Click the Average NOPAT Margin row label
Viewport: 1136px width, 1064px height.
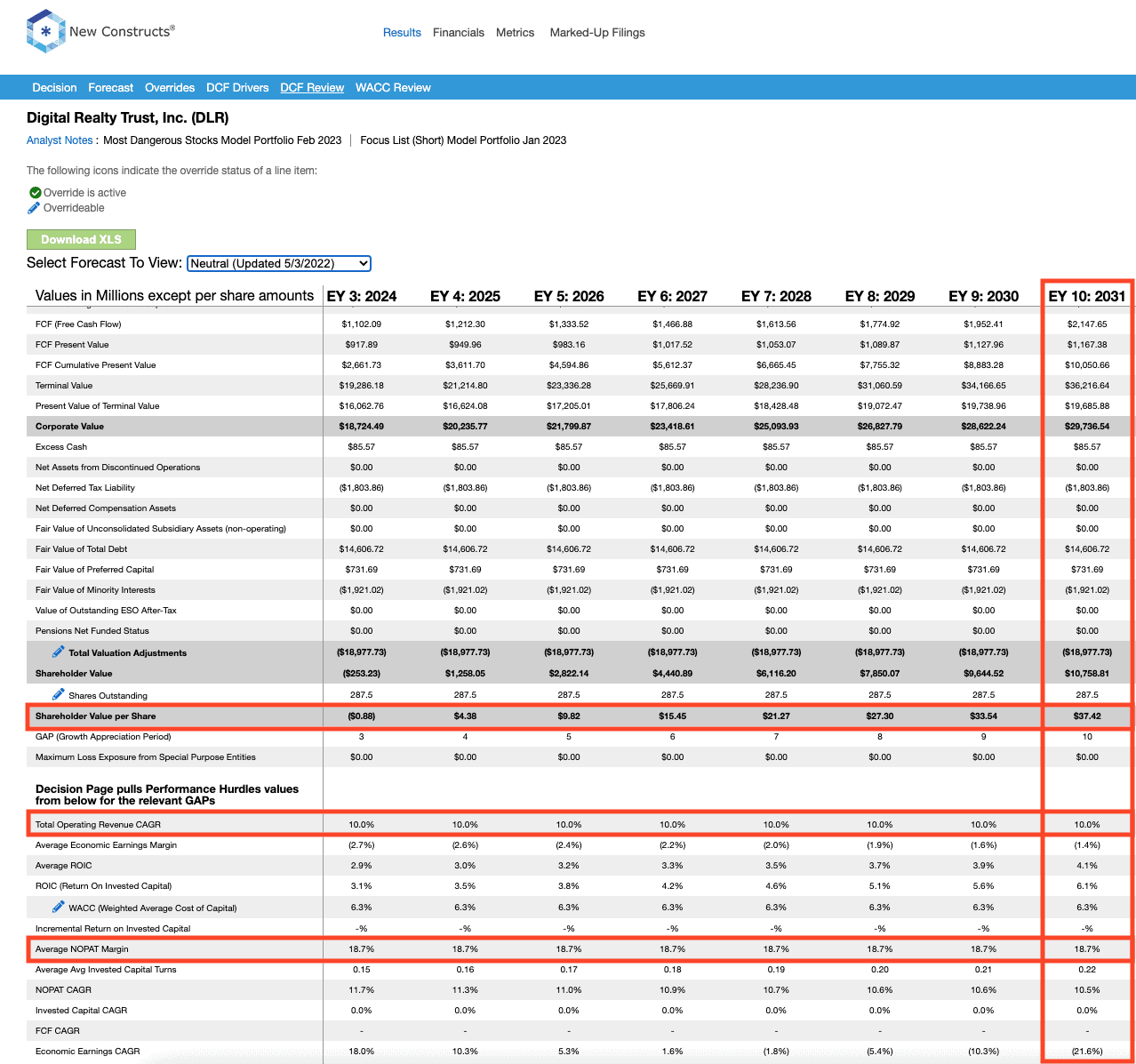click(84, 949)
